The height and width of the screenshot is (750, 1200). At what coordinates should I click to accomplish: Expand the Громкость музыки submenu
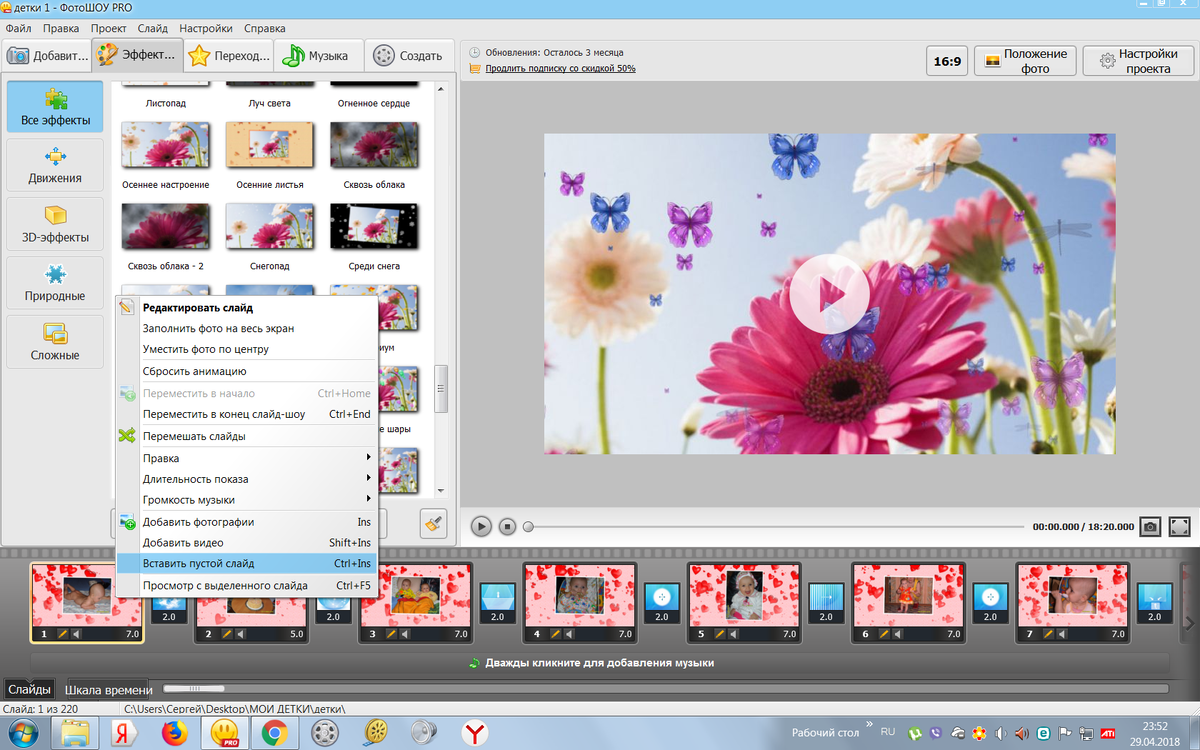pos(246,499)
